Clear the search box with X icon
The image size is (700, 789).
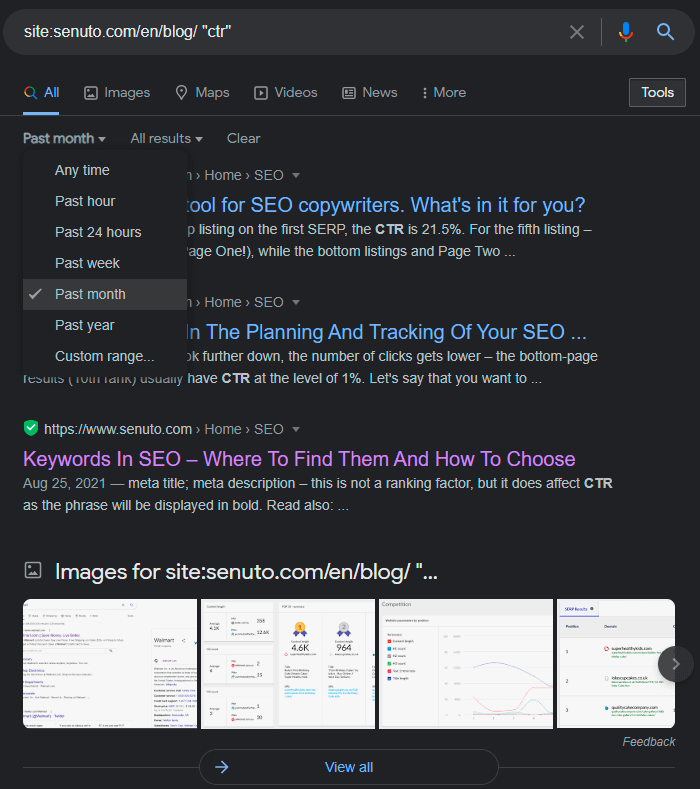577,32
